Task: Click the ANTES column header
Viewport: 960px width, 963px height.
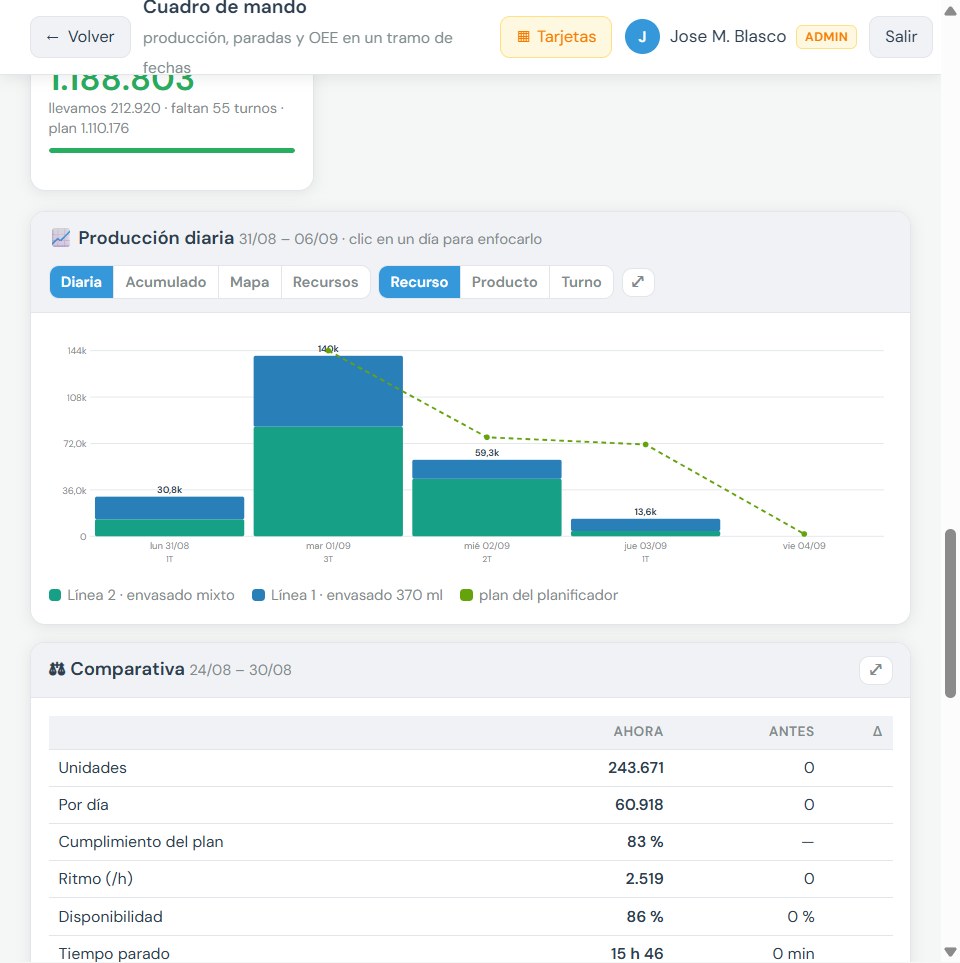Action: 791,731
